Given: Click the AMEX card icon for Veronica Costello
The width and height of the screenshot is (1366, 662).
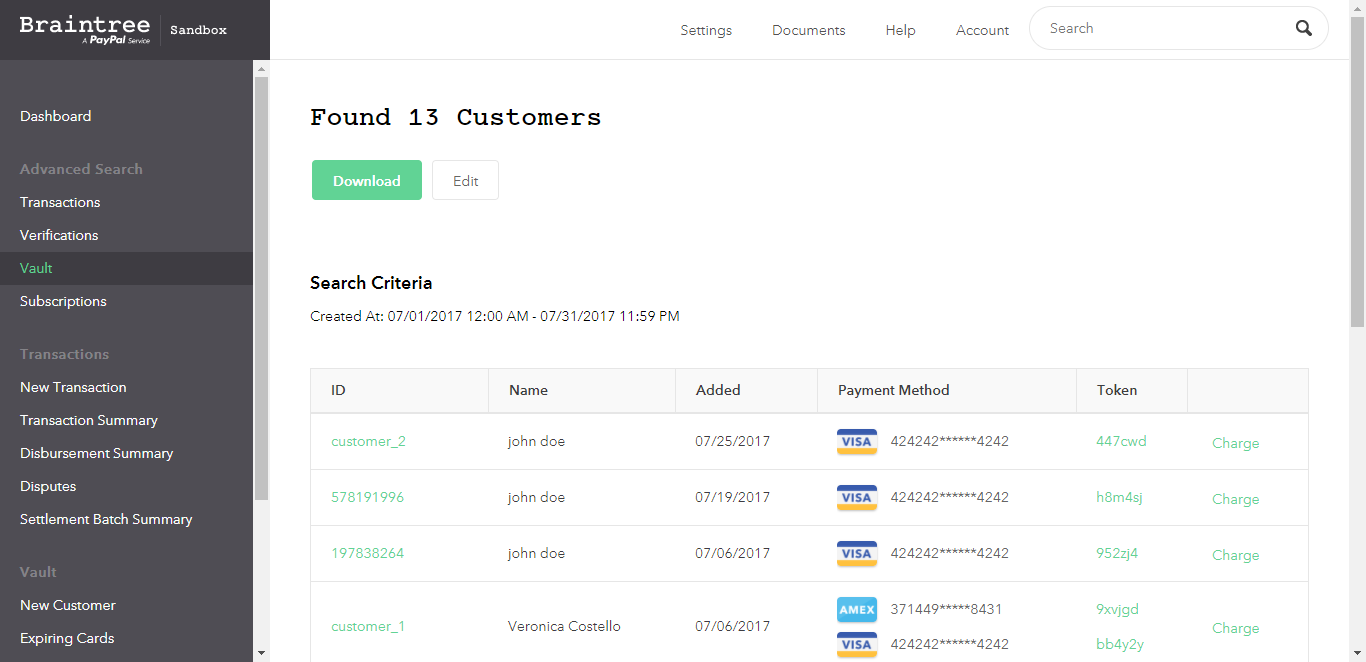Looking at the screenshot, I should coord(856,610).
